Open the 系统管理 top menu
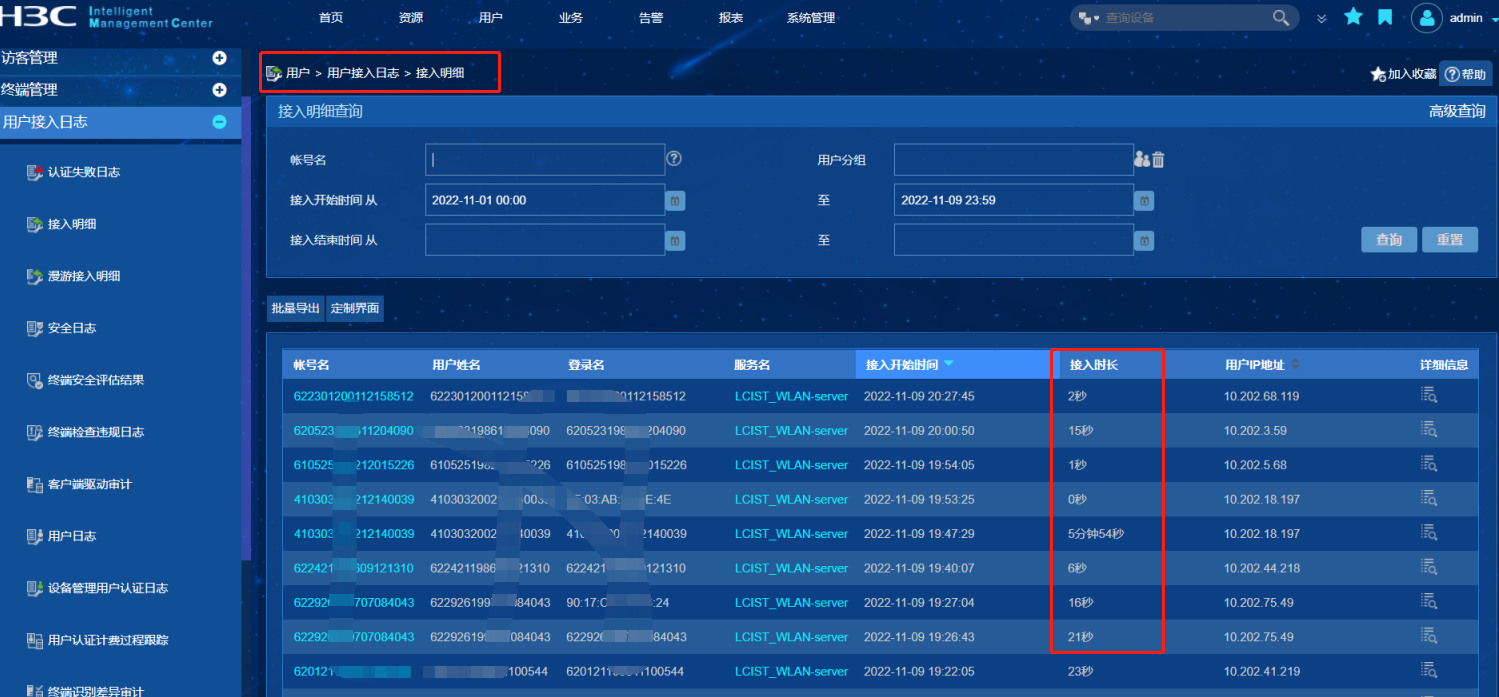The width and height of the screenshot is (1499, 697). click(811, 18)
